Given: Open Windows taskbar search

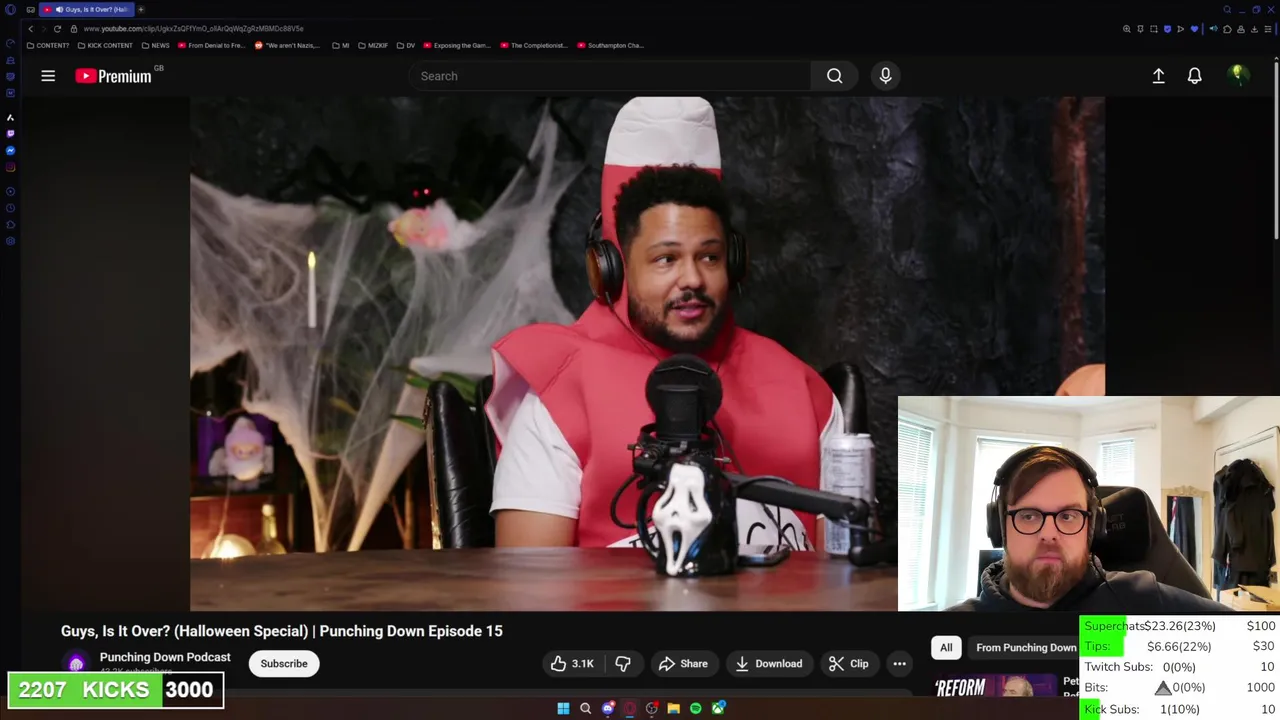Looking at the screenshot, I should 585,708.
